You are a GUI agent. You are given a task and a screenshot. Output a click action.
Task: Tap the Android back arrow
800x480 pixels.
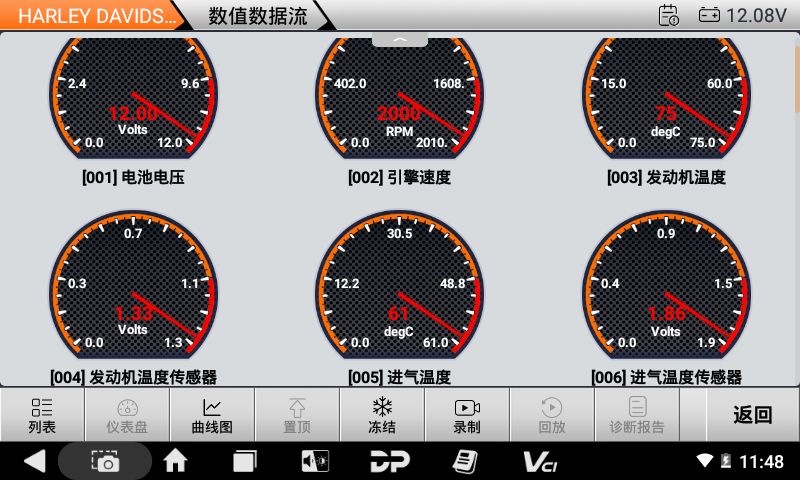point(35,461)
